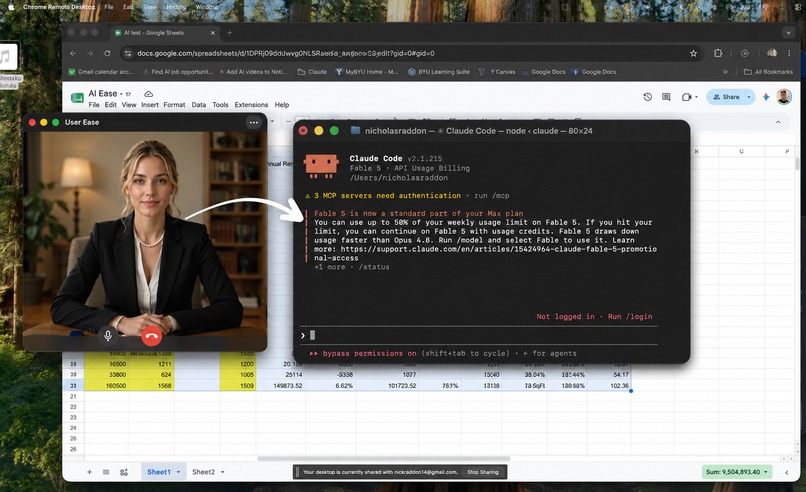Open the File menu in Sheets
The image size is (806, 492).
coord(94,105)
